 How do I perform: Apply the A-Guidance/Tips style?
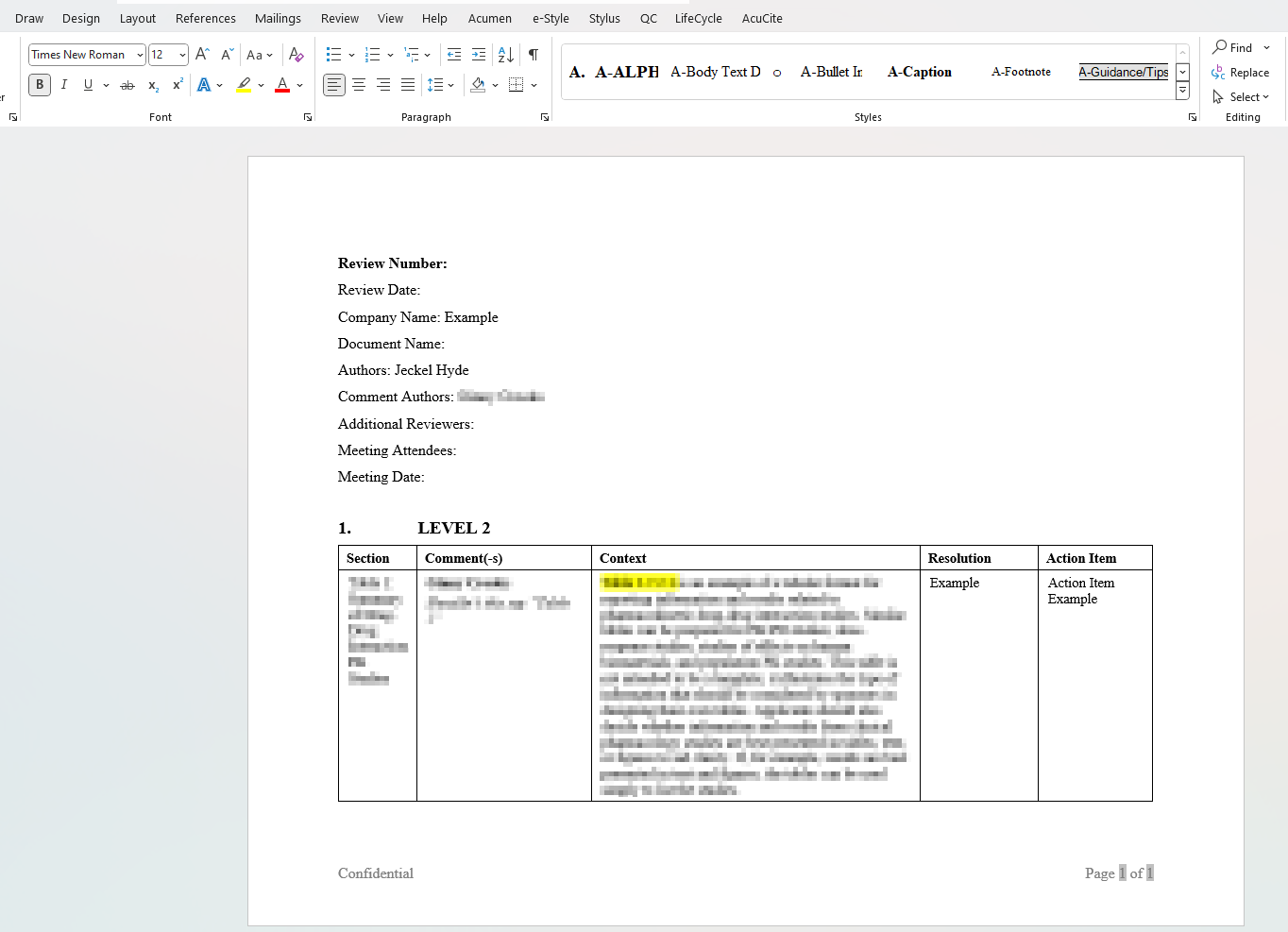1124,72
